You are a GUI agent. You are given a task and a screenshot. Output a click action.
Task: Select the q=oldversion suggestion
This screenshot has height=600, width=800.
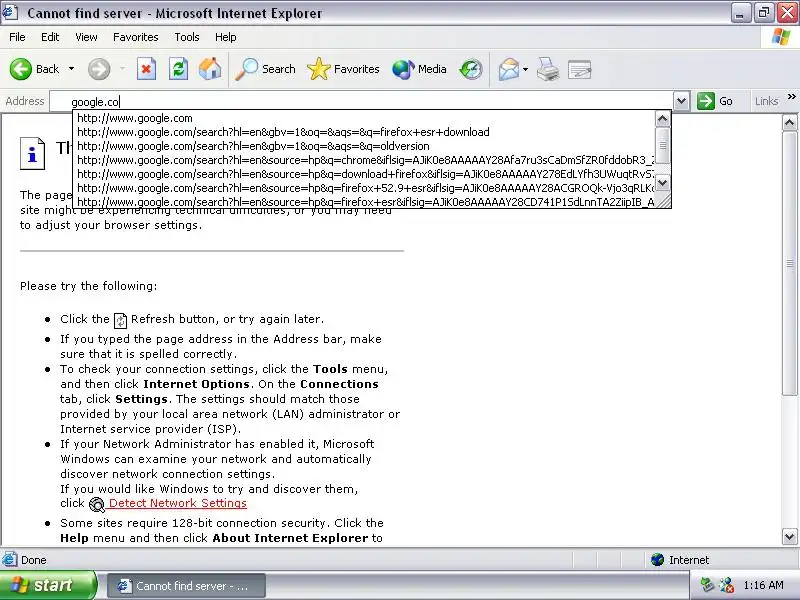(364, 146)
